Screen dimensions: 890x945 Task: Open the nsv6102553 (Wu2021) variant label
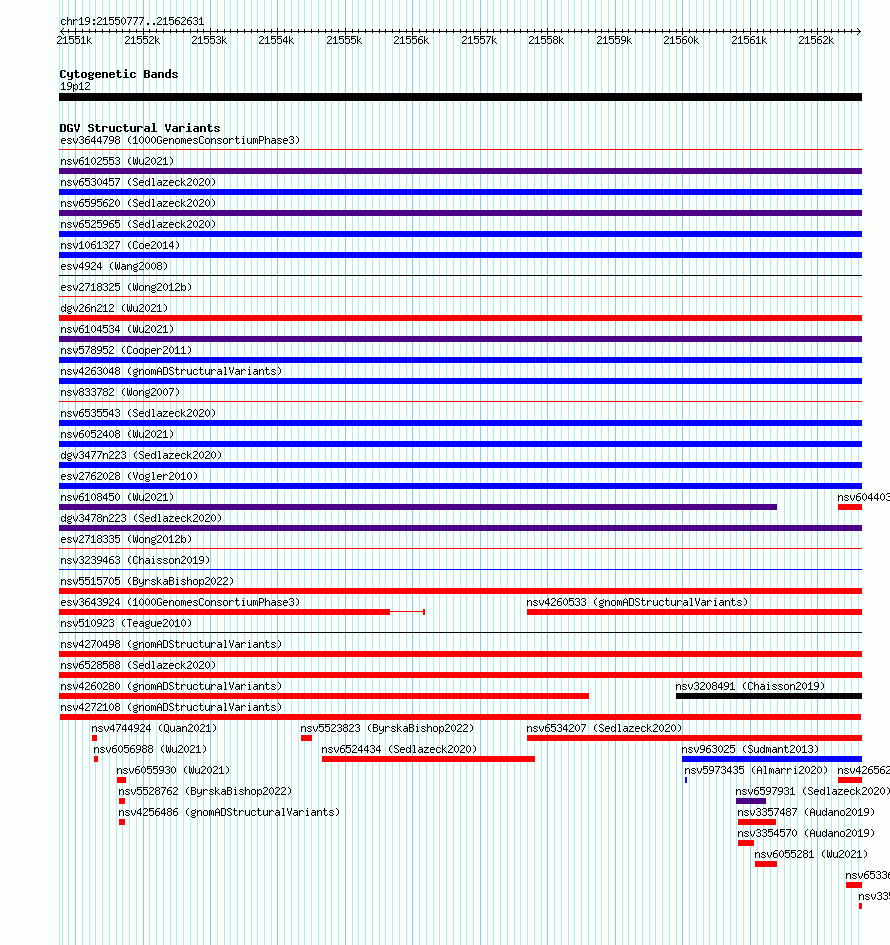coord(117,162)
